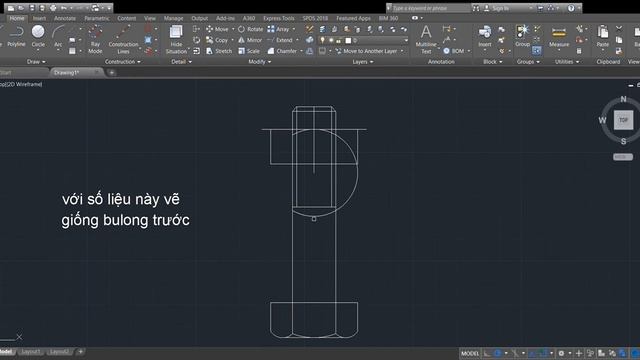Click the Hide Situation detail tool
This screenshot has height=360, width=640.
pos(176,40)
